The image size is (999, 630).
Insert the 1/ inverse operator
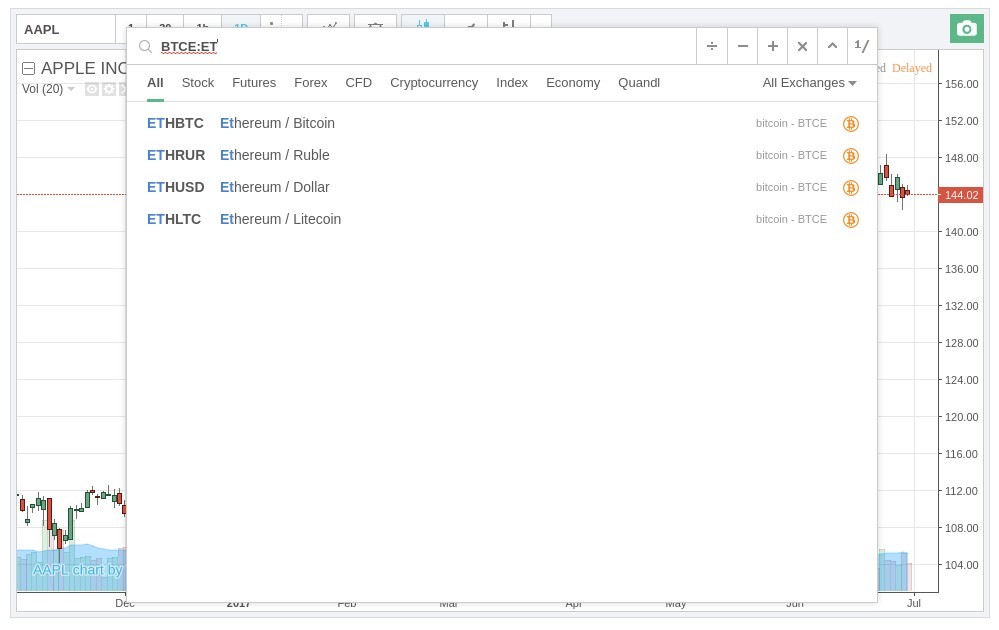point(862,46)
